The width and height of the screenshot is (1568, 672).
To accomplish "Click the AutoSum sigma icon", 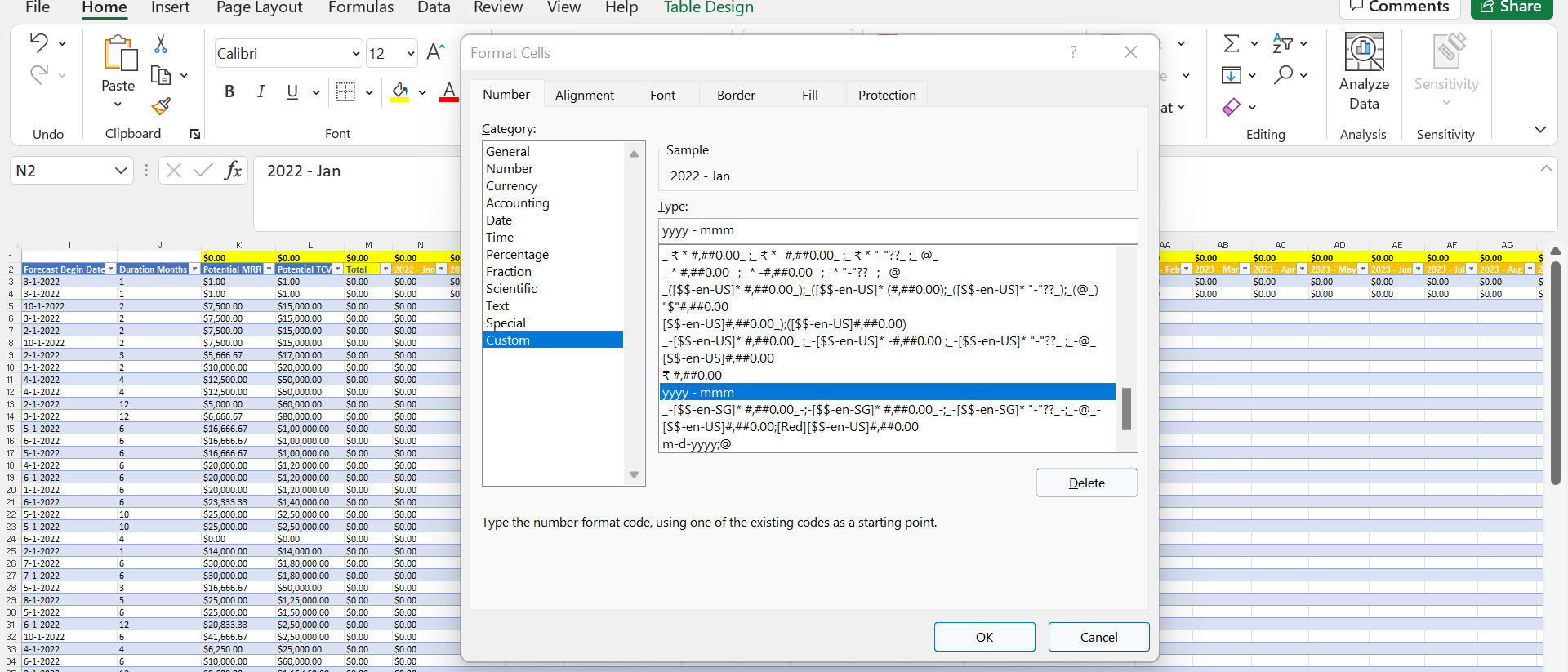I will pos(1232,43).
